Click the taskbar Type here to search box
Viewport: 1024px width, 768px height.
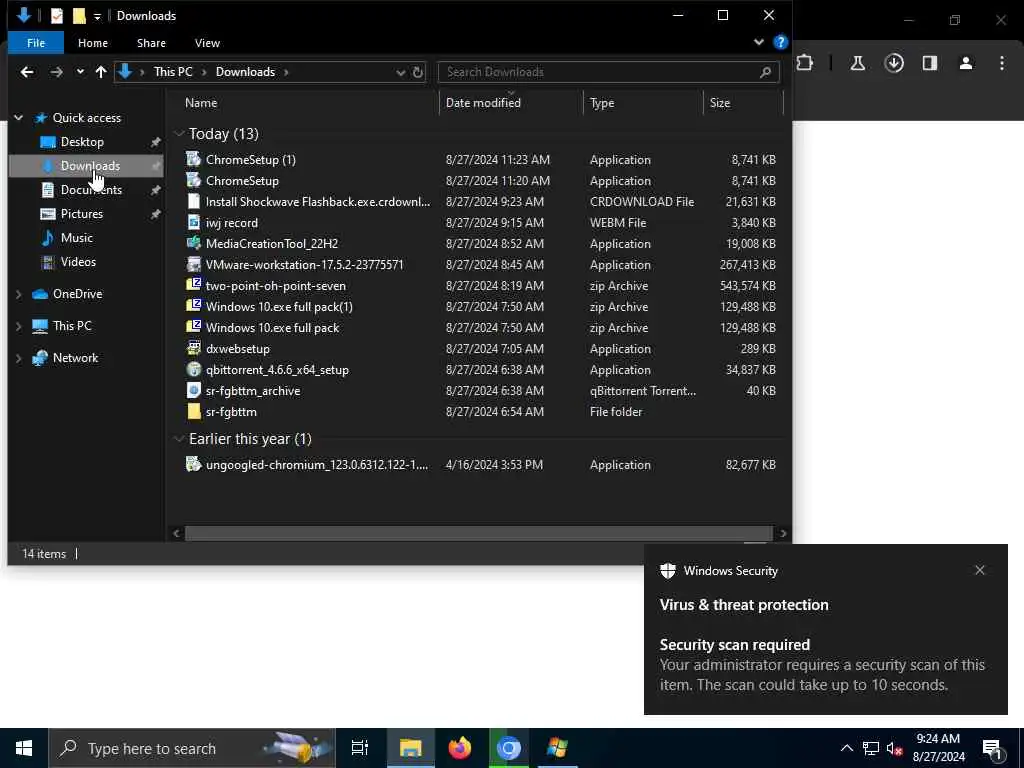tap(192, 748)
